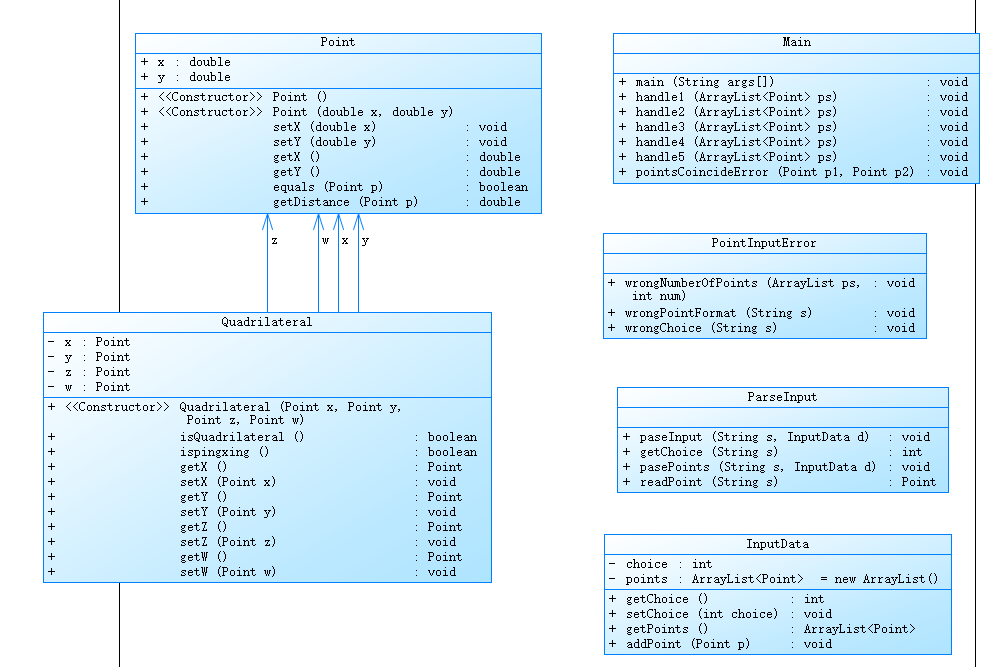Select setY (Point y) in Quadrilateral
Screen dimensions: 997x667
252,512
